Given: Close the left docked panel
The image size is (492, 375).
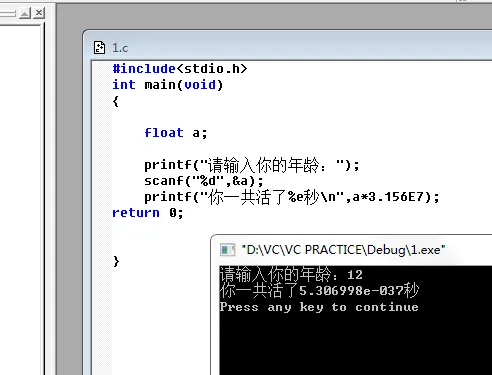Looking at the screenshot, I should [x=39, y=13].
